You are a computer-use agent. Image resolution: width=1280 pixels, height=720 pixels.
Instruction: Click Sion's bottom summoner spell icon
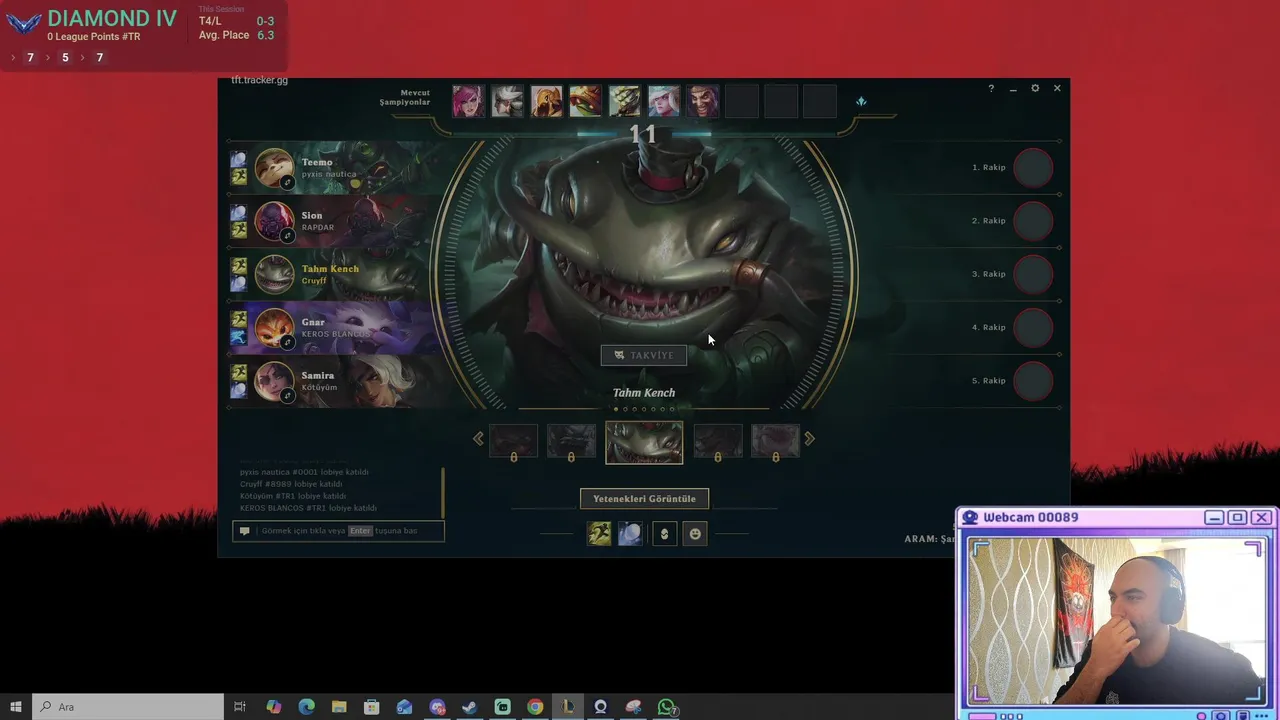click(x=239, y=230)
